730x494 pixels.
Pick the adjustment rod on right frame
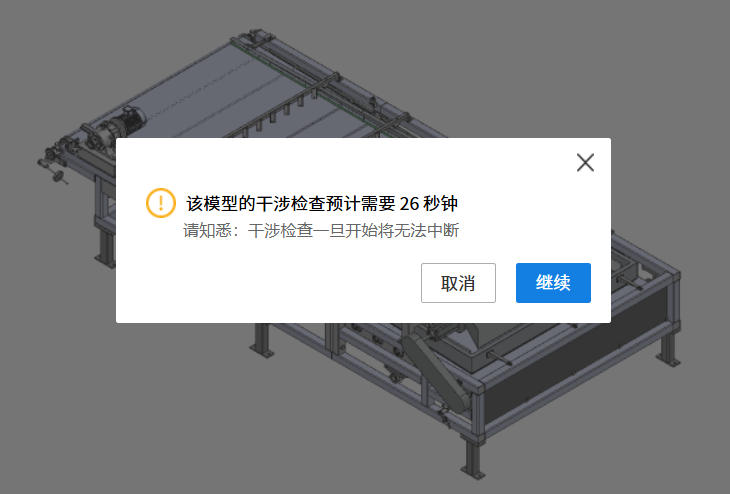[x=631, y=282]
